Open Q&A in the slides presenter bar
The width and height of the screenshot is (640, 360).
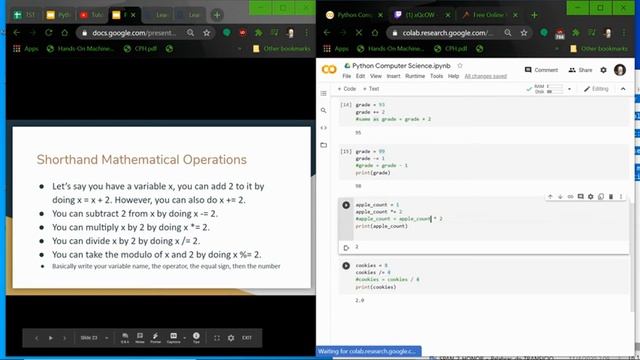(x=125, y=338)
